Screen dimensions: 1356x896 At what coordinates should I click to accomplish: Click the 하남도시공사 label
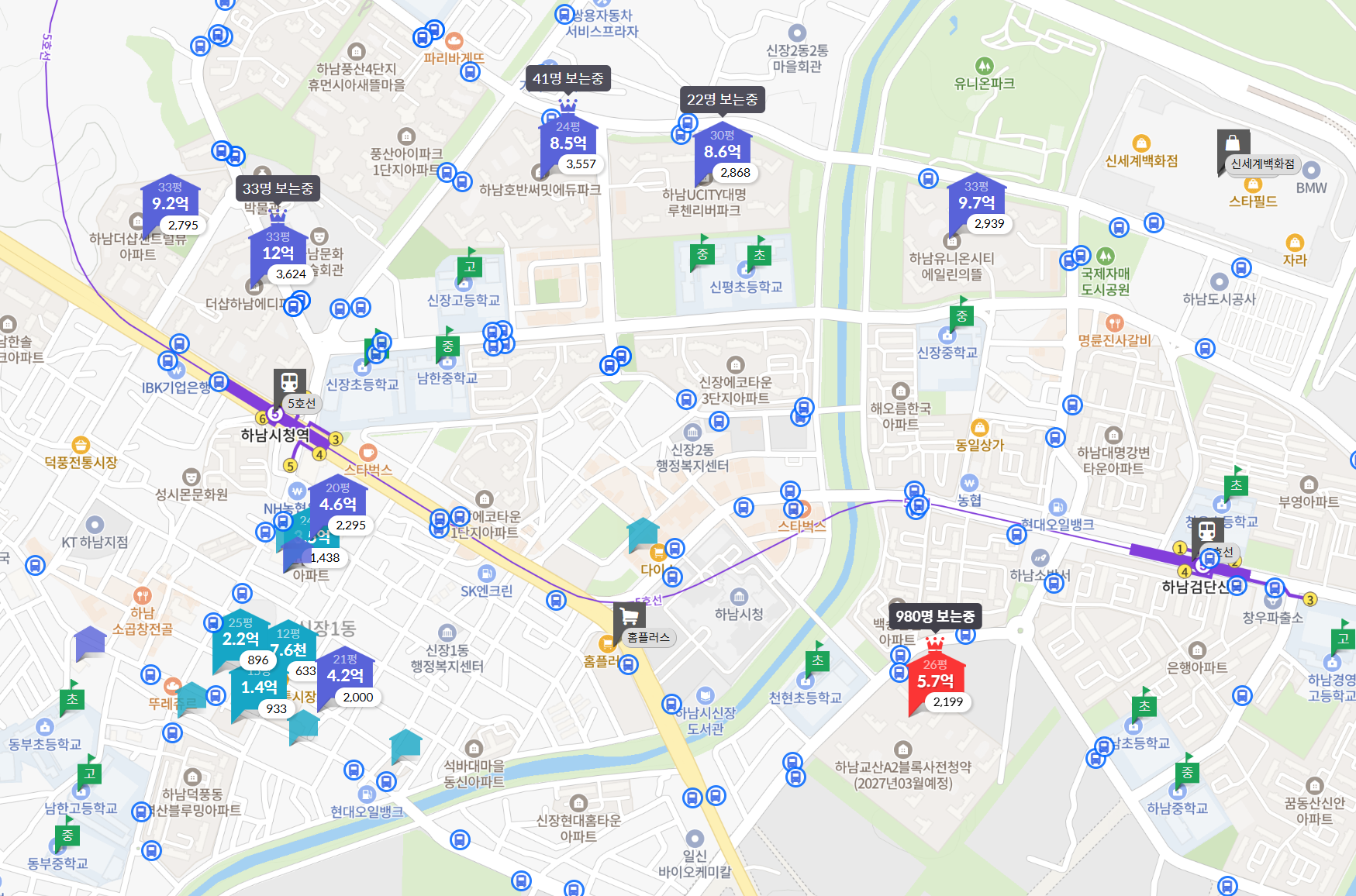click(x=1220, y=298)
